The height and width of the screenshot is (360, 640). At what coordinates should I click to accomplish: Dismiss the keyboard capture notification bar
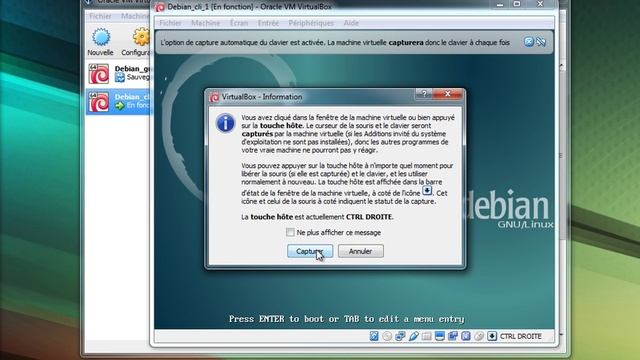pos(529,42)
